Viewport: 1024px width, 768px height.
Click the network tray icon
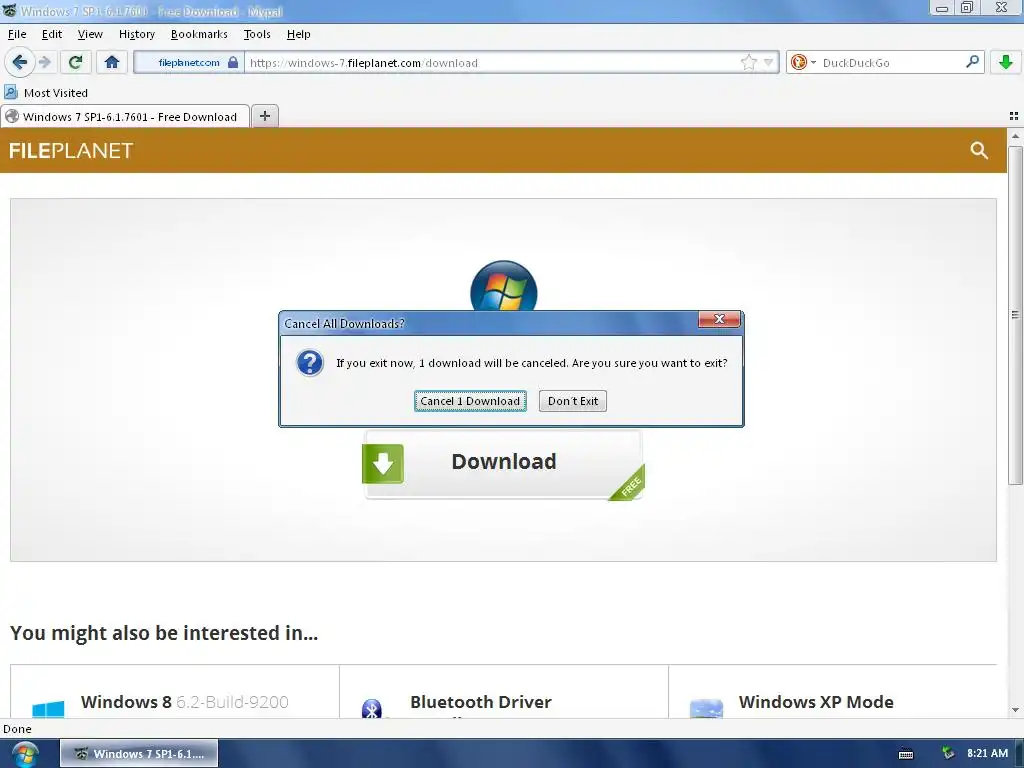click(x=948, y=753)
